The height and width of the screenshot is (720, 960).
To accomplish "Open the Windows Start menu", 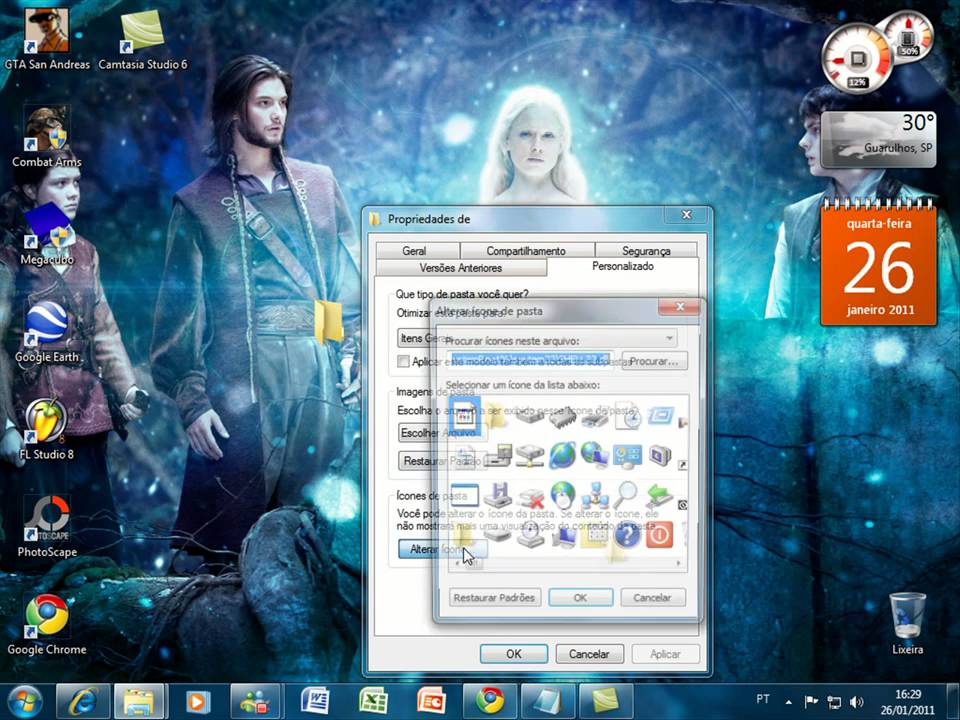I will coord(24,702).
